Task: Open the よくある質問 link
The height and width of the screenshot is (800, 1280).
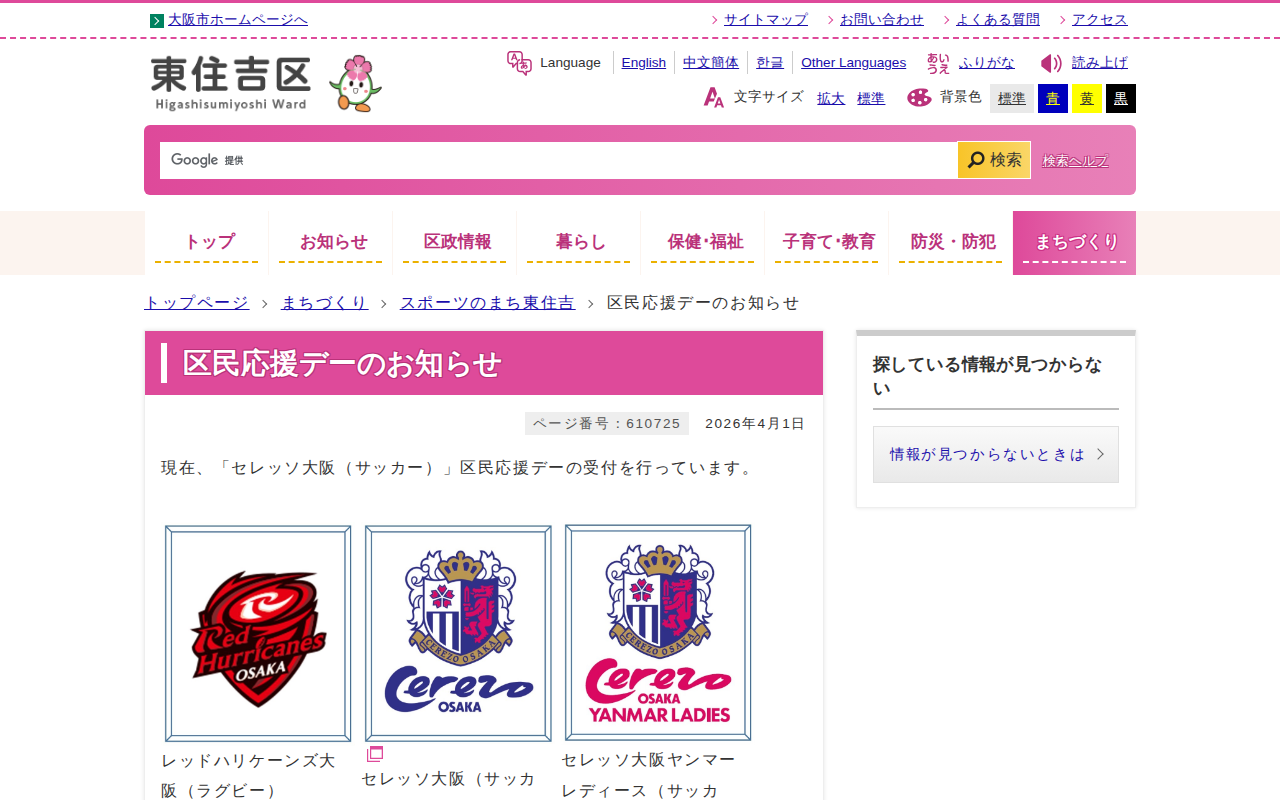Action: pos(998,20)
